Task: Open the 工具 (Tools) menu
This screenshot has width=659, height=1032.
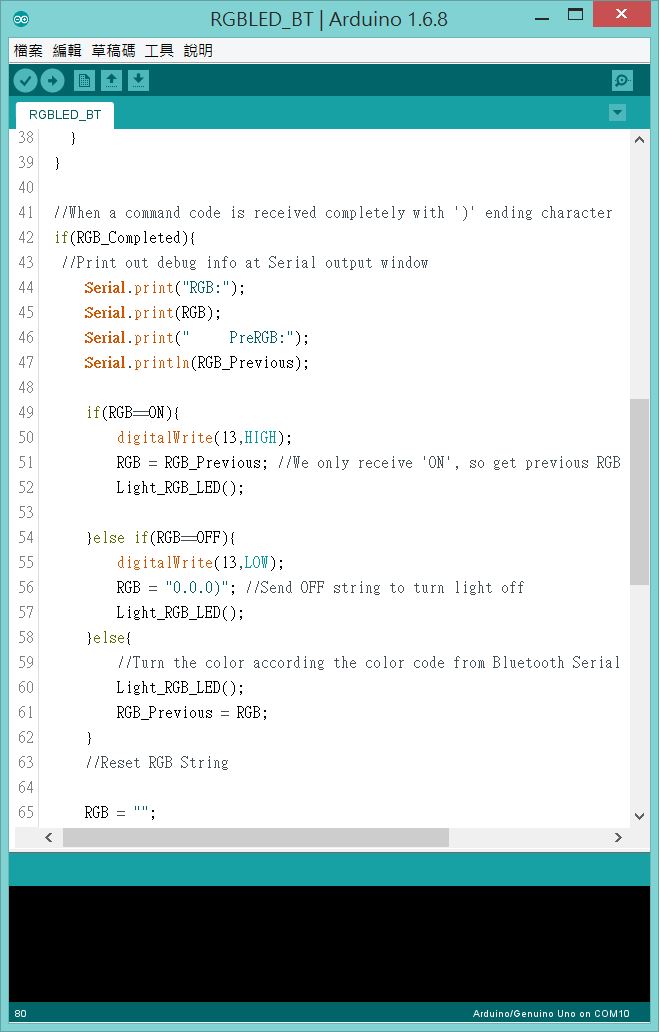Action: pos(159,51)
